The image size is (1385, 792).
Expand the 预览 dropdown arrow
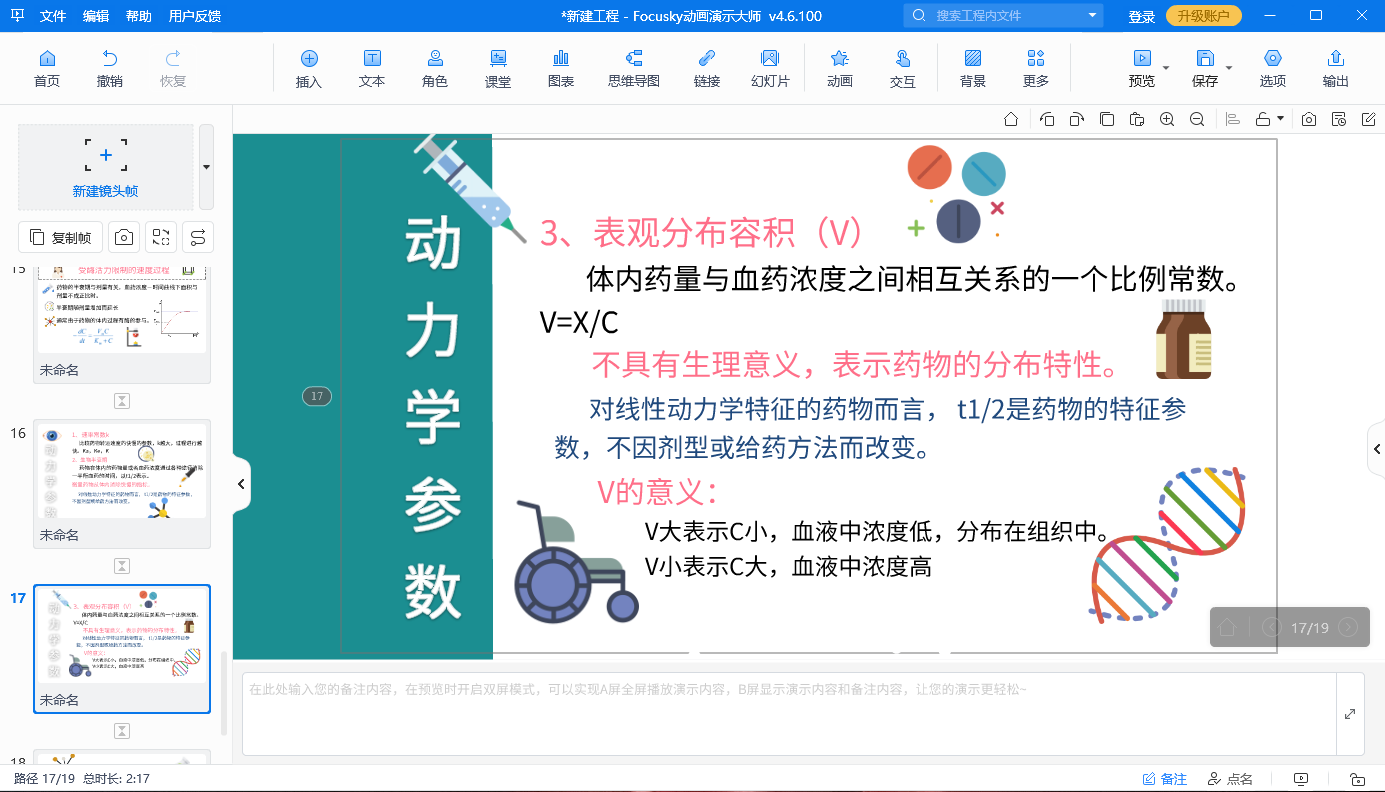(x=1166, y=68)
